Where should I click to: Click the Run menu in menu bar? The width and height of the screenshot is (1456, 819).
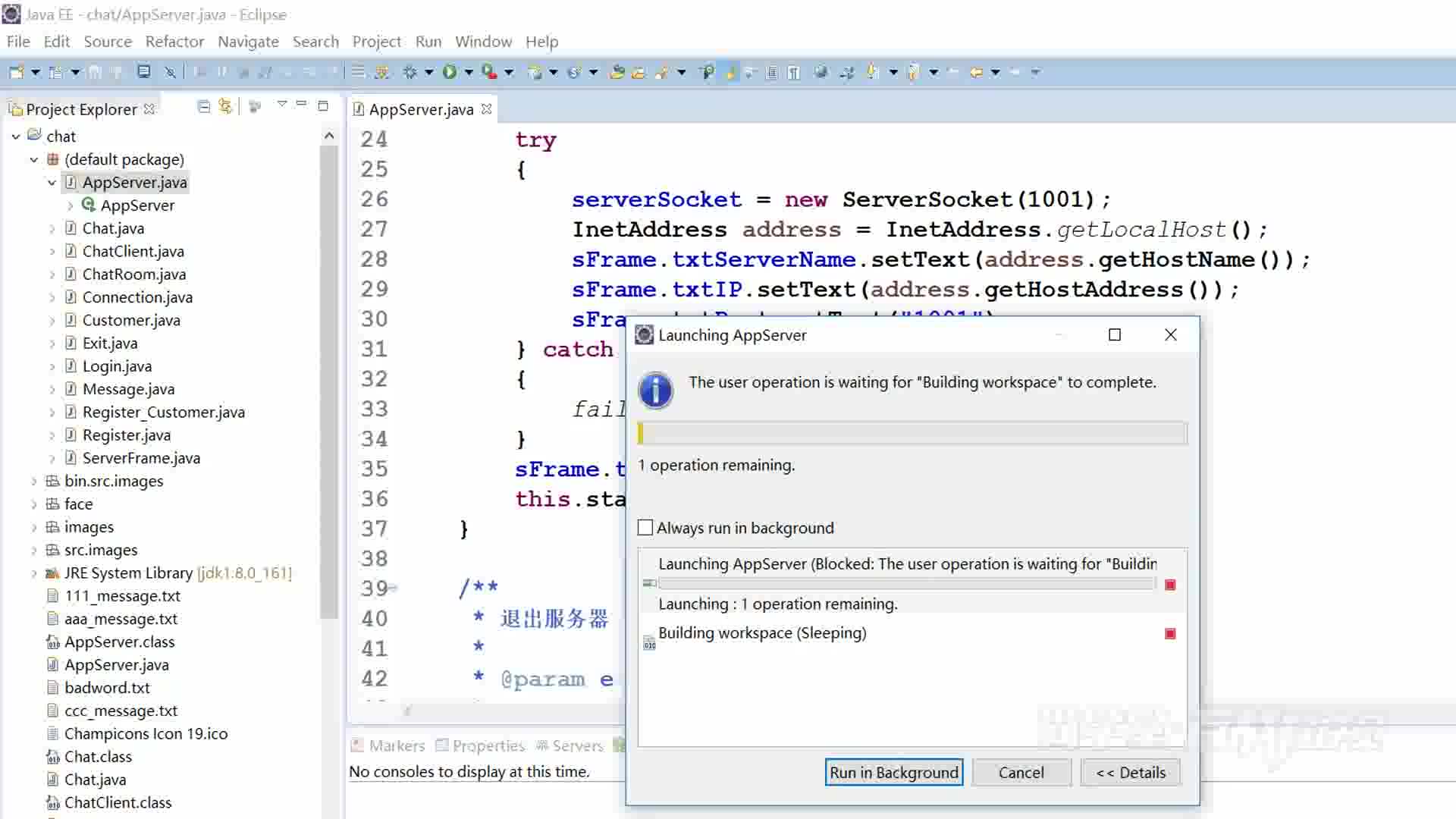point(428,41)
